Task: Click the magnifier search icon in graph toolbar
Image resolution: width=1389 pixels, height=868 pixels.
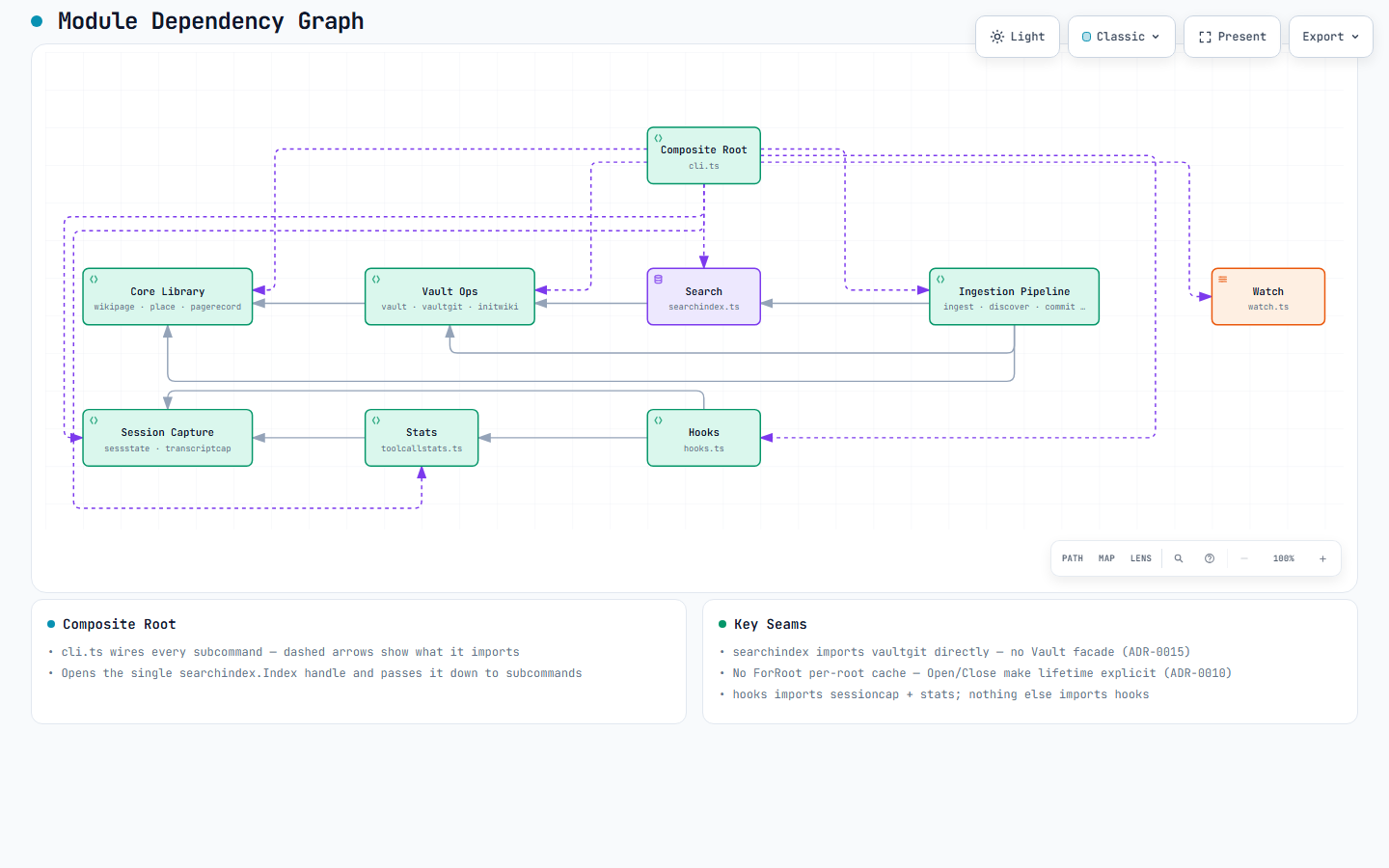Action: (1179, 558)
